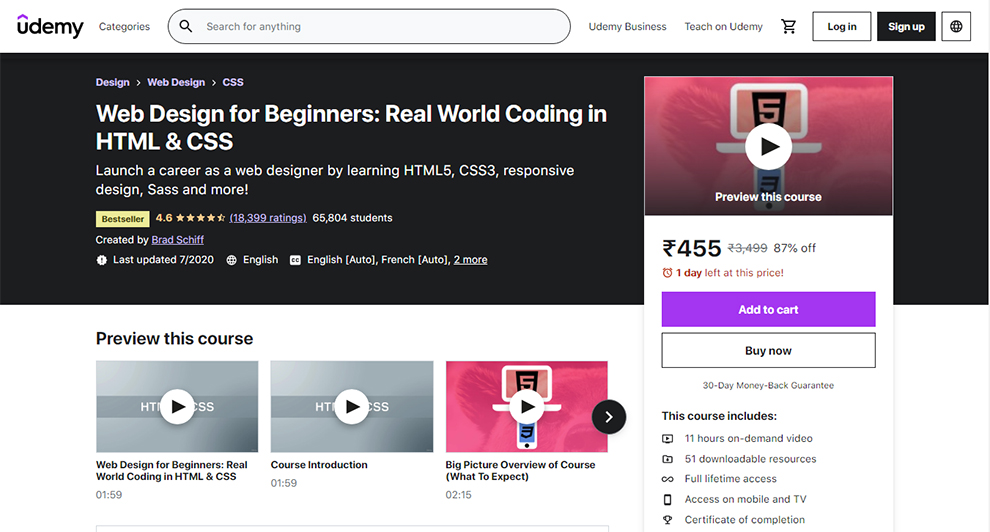Click the 4.6 rating number
Viewport: 990px width, 532px height.
coord(164,218)
